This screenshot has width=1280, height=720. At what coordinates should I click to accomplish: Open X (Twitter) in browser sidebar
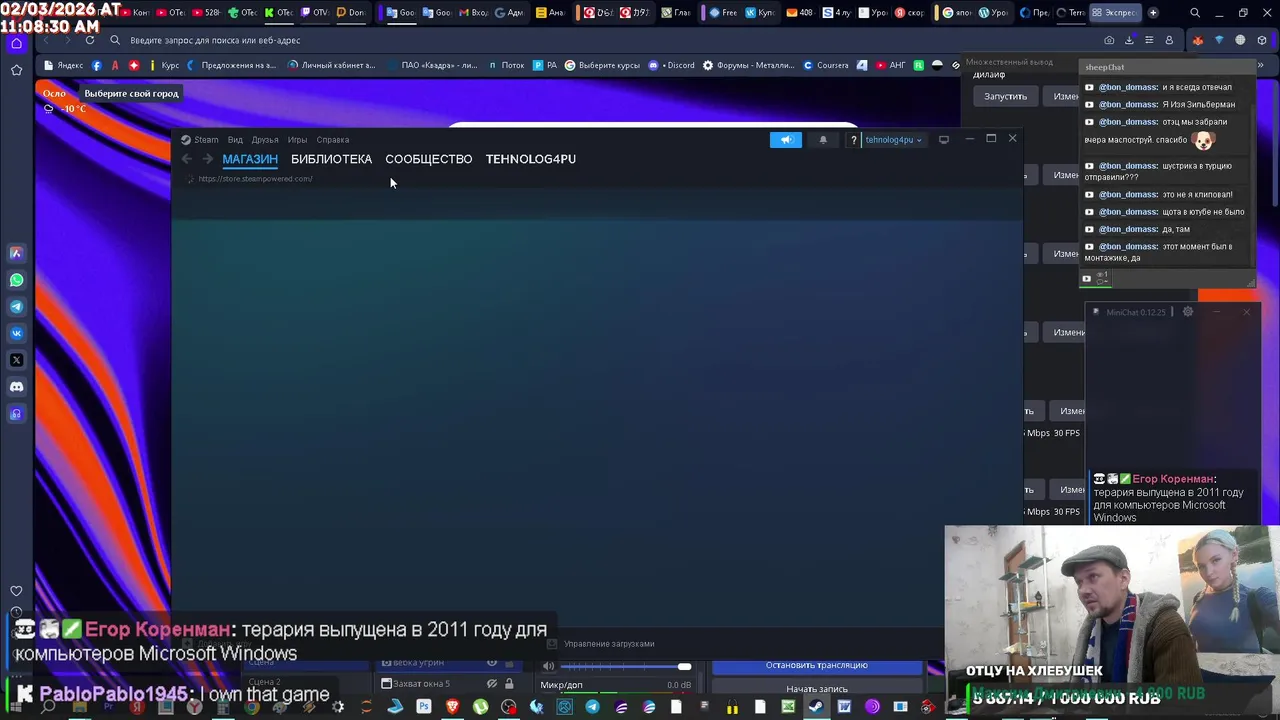[x=16, y=360]
